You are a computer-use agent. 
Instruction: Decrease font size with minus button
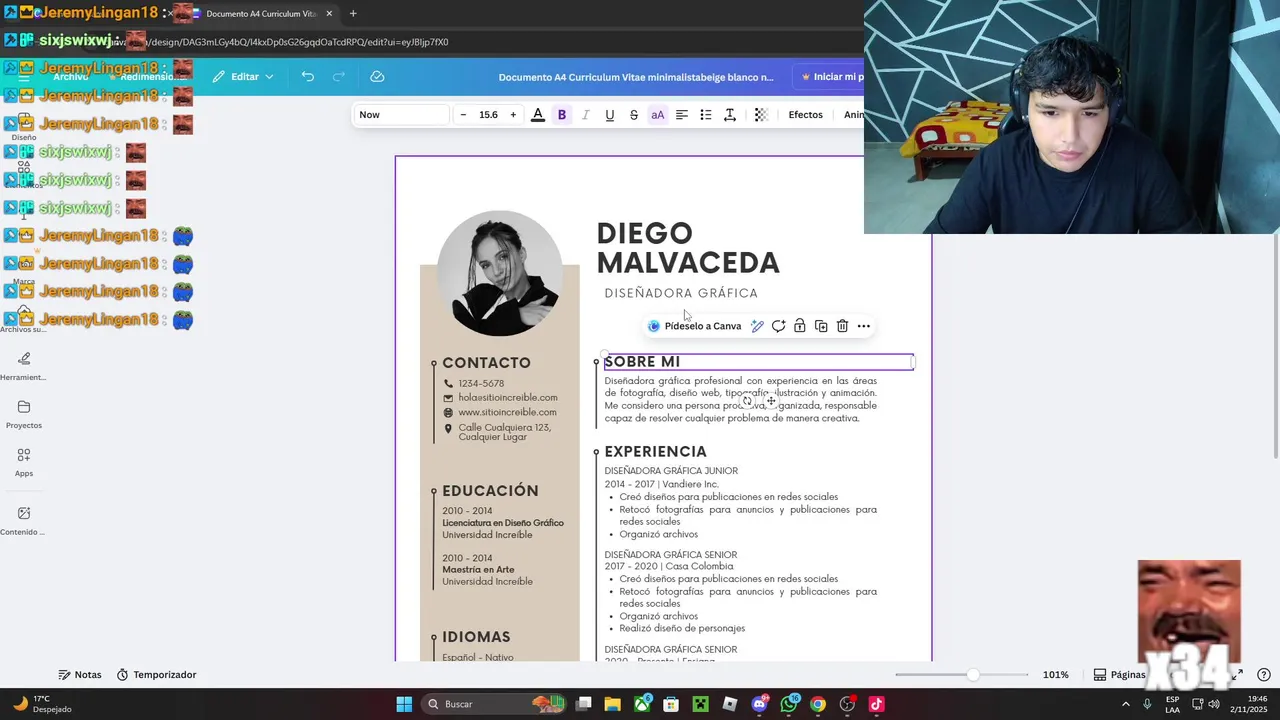(x=463, y=115)
